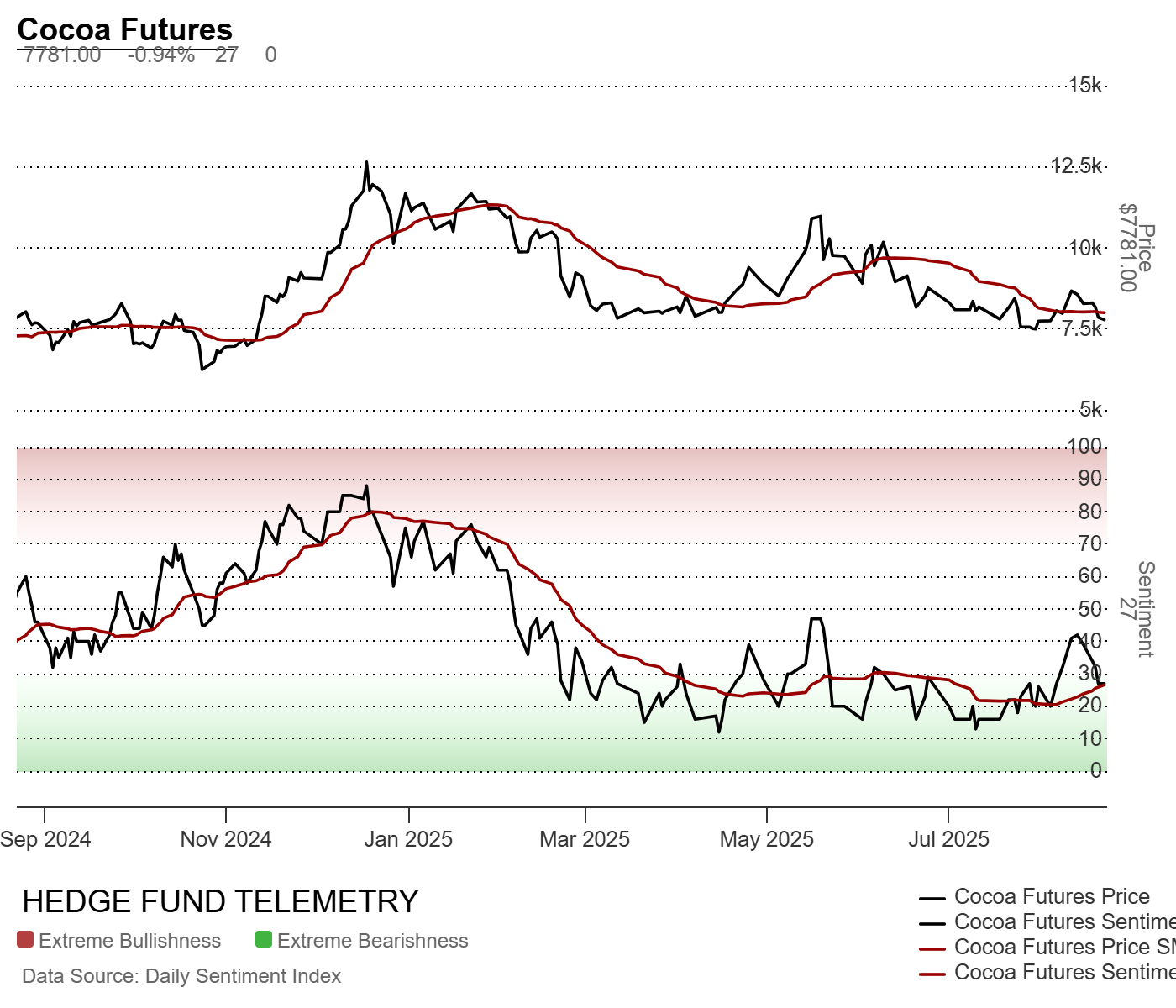Click the -0.94% change value in header
Screen dimensions: 1176x1008
[161, 55]
